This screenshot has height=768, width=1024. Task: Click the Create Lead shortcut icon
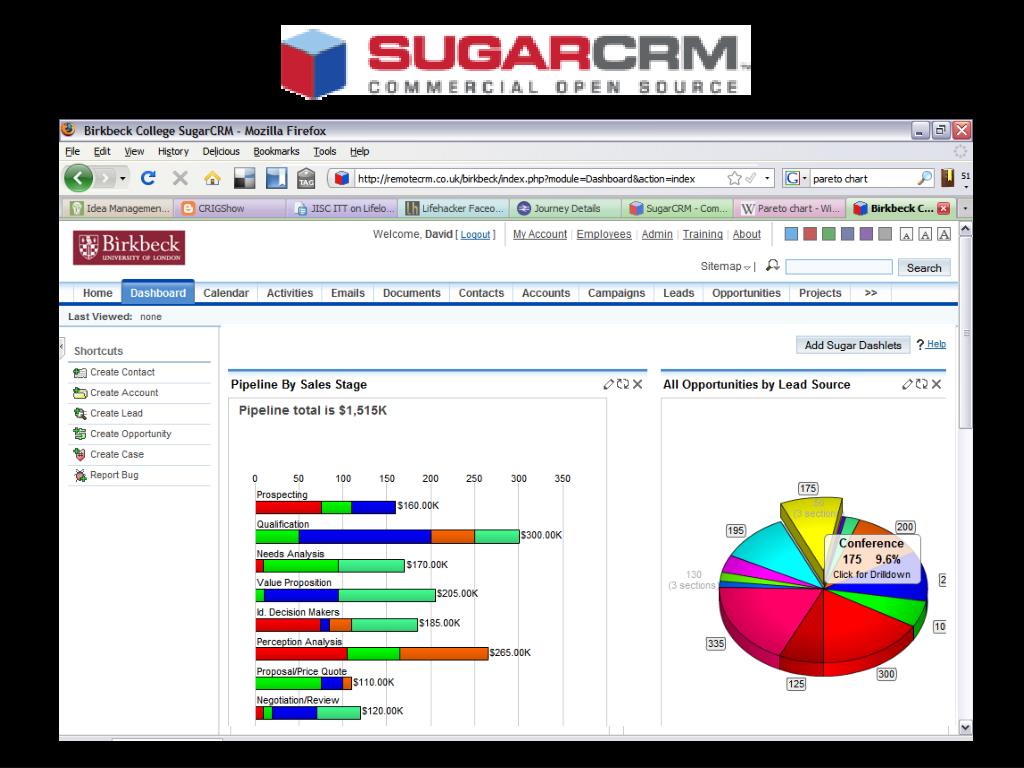coord(80,413)
